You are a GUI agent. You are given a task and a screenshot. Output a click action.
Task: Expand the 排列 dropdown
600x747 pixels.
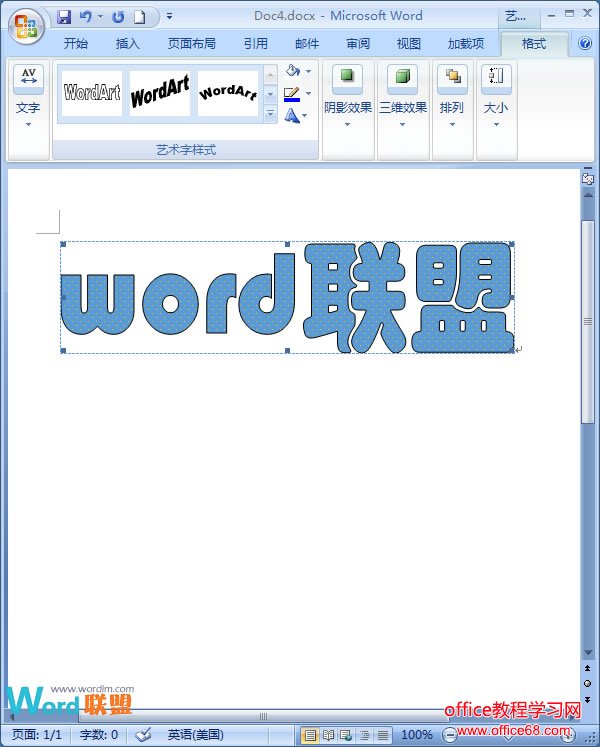coord(452,125)
